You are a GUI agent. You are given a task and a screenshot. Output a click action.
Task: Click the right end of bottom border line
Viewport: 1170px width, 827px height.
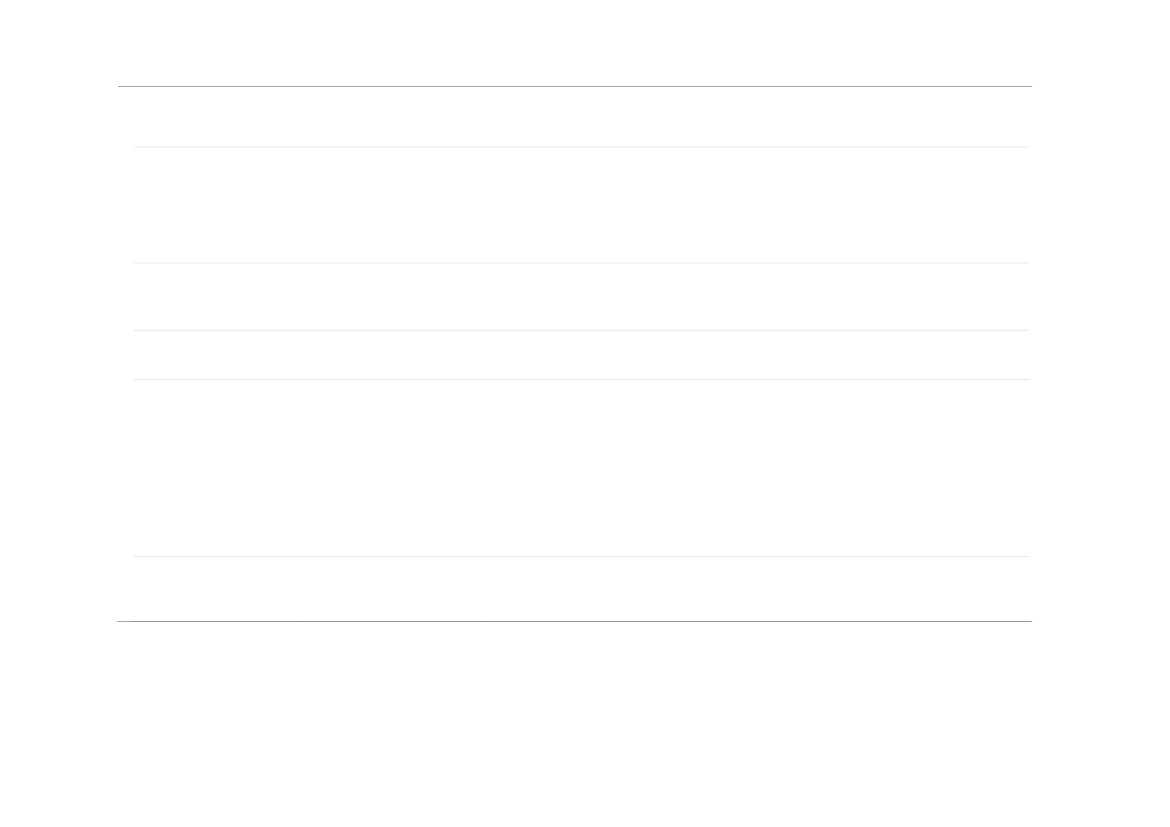pos(1030,621)
